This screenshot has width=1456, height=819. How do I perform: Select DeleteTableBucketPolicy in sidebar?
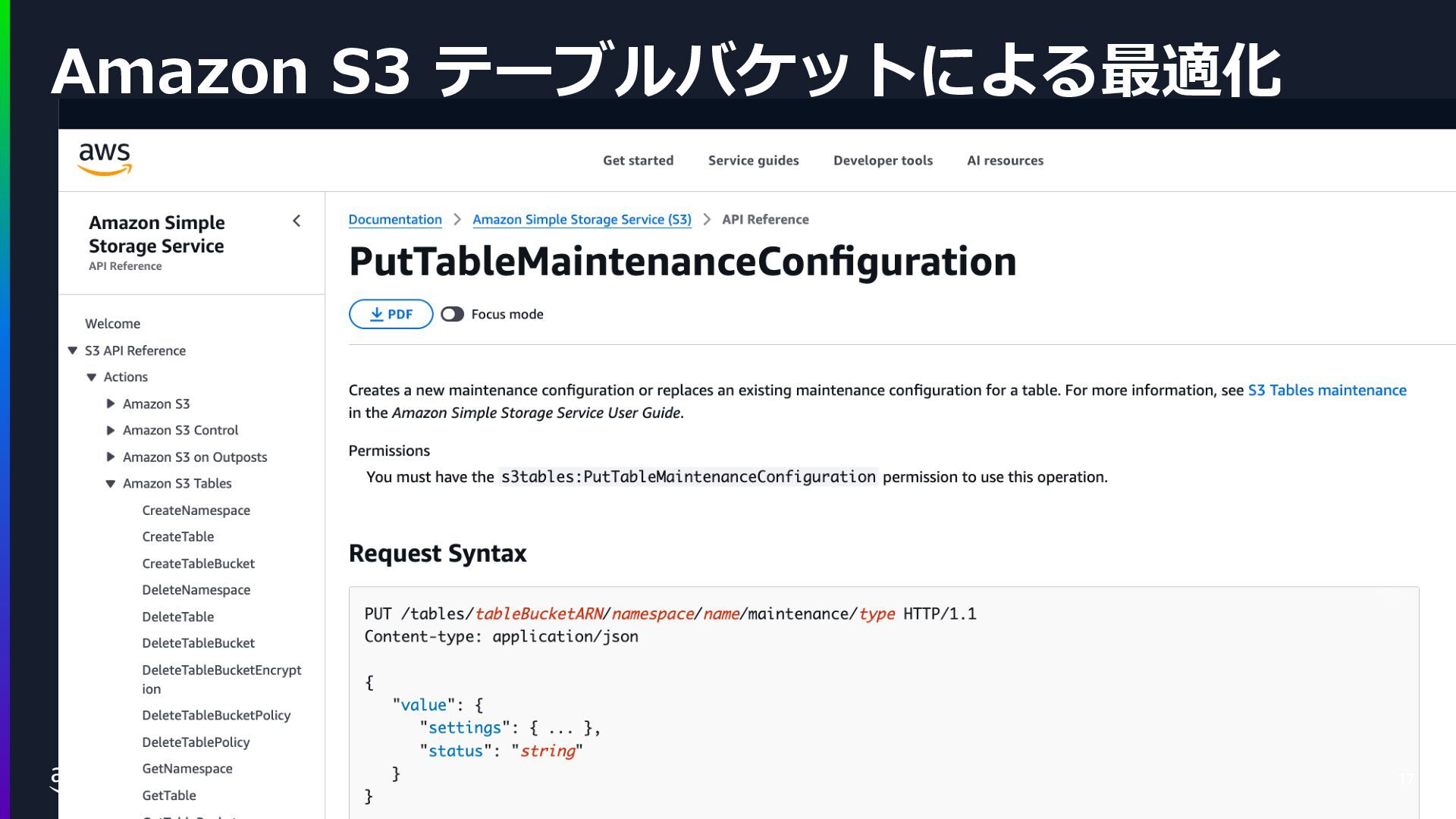pos(216,715)
